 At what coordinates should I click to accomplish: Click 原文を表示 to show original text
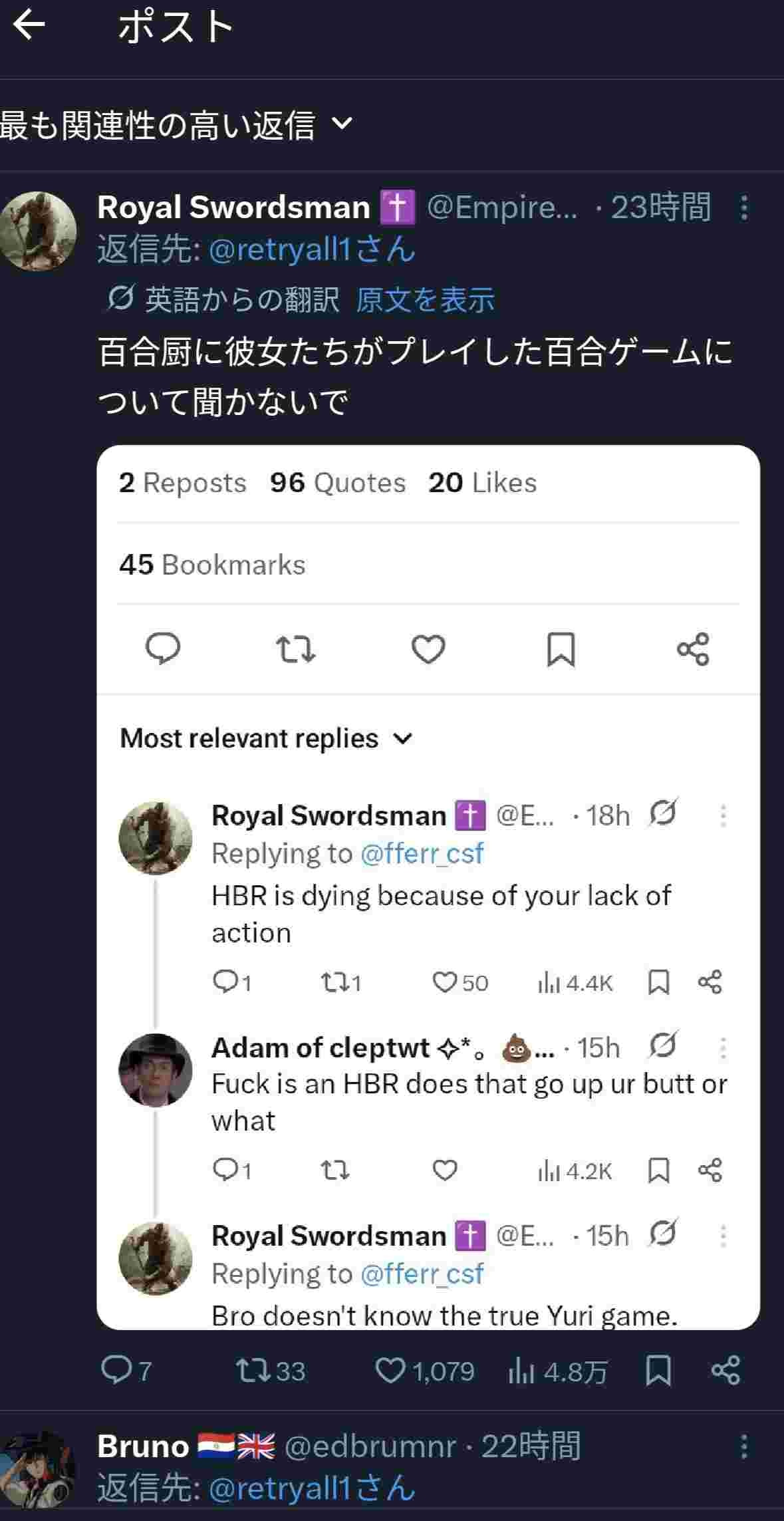click(425, 300)
